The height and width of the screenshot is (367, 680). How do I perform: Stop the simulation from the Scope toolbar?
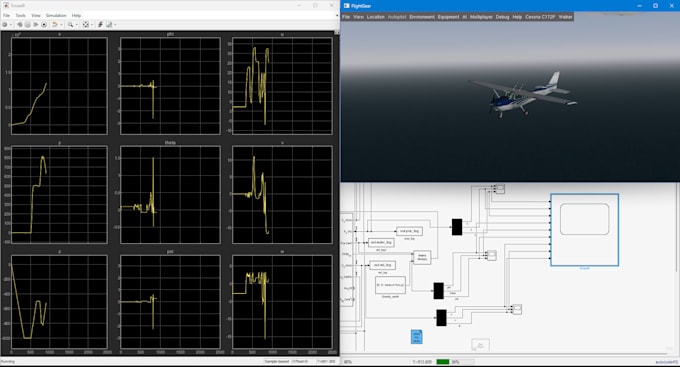coord(44,25)
